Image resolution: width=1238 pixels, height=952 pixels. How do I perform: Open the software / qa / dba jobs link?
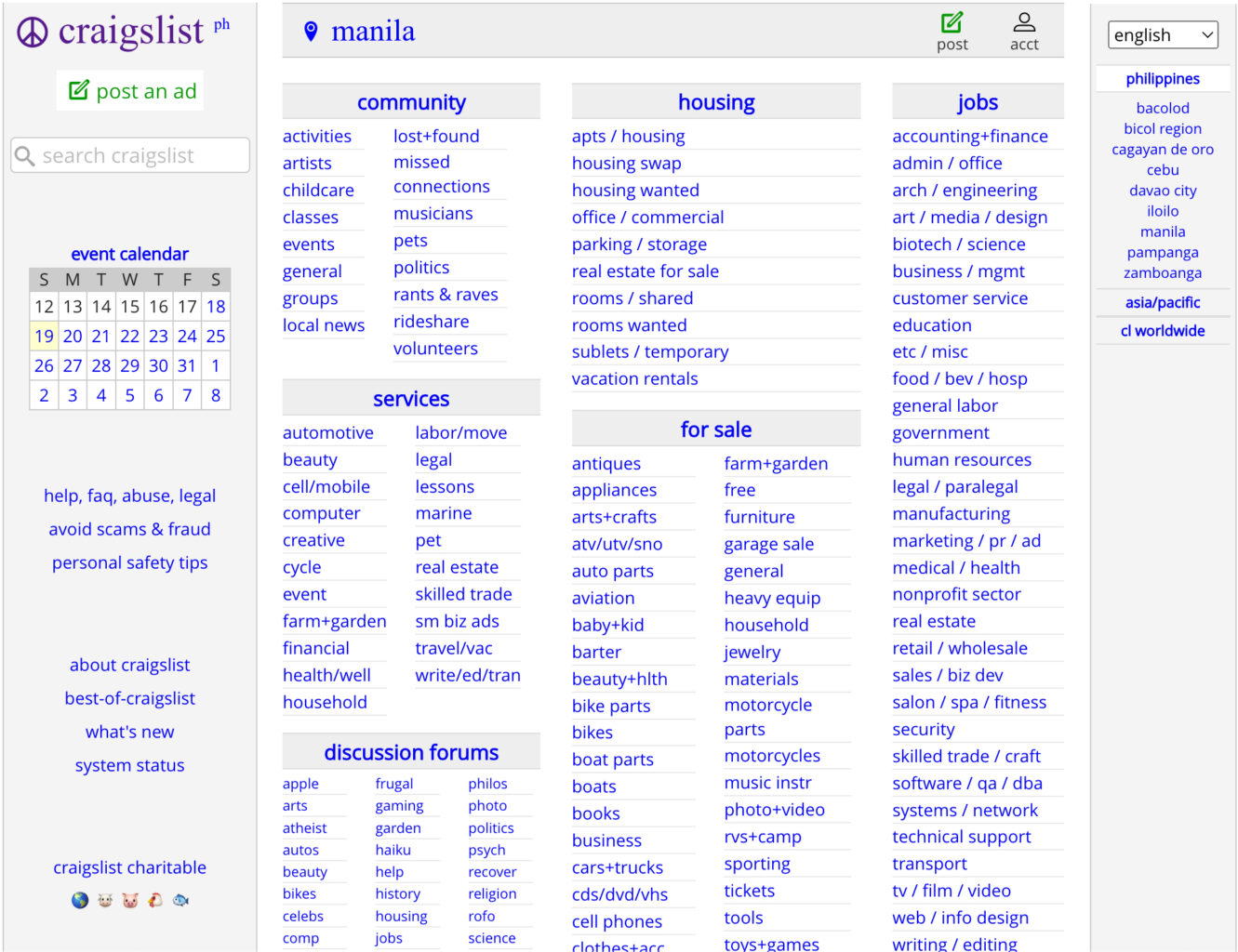click(x=966, y=783)
